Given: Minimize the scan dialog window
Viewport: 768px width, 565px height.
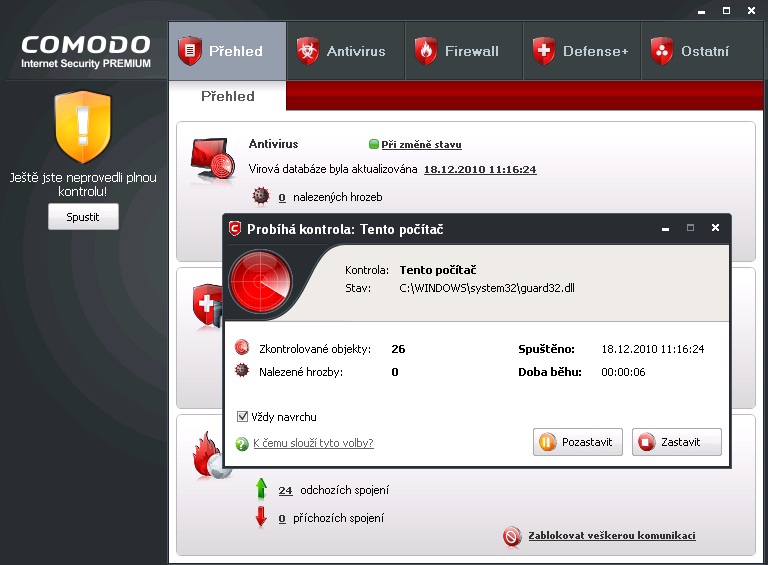Looking at the screenshot, I should [665, 229].
